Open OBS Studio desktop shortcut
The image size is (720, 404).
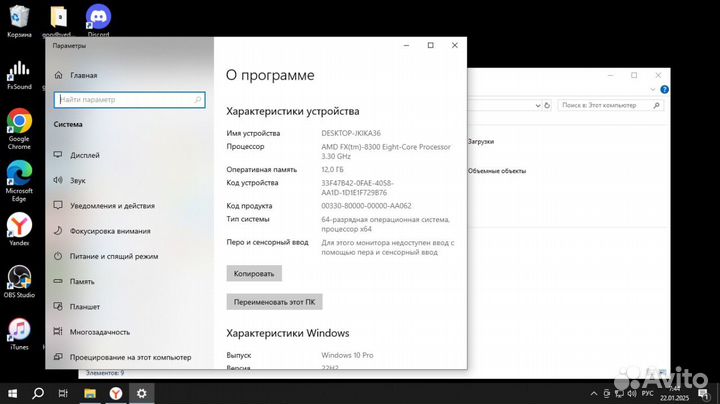point(19,281)
